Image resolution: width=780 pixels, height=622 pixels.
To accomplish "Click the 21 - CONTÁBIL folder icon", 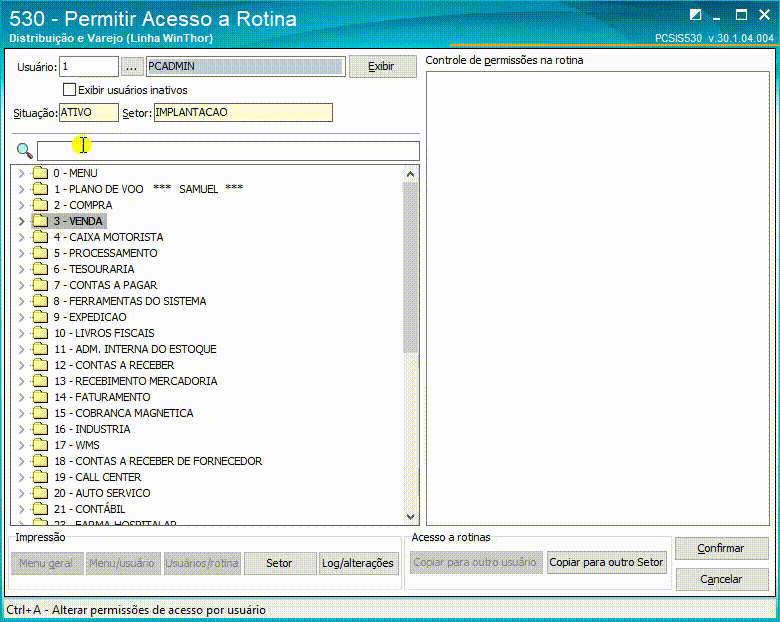I will click(40, 509).
